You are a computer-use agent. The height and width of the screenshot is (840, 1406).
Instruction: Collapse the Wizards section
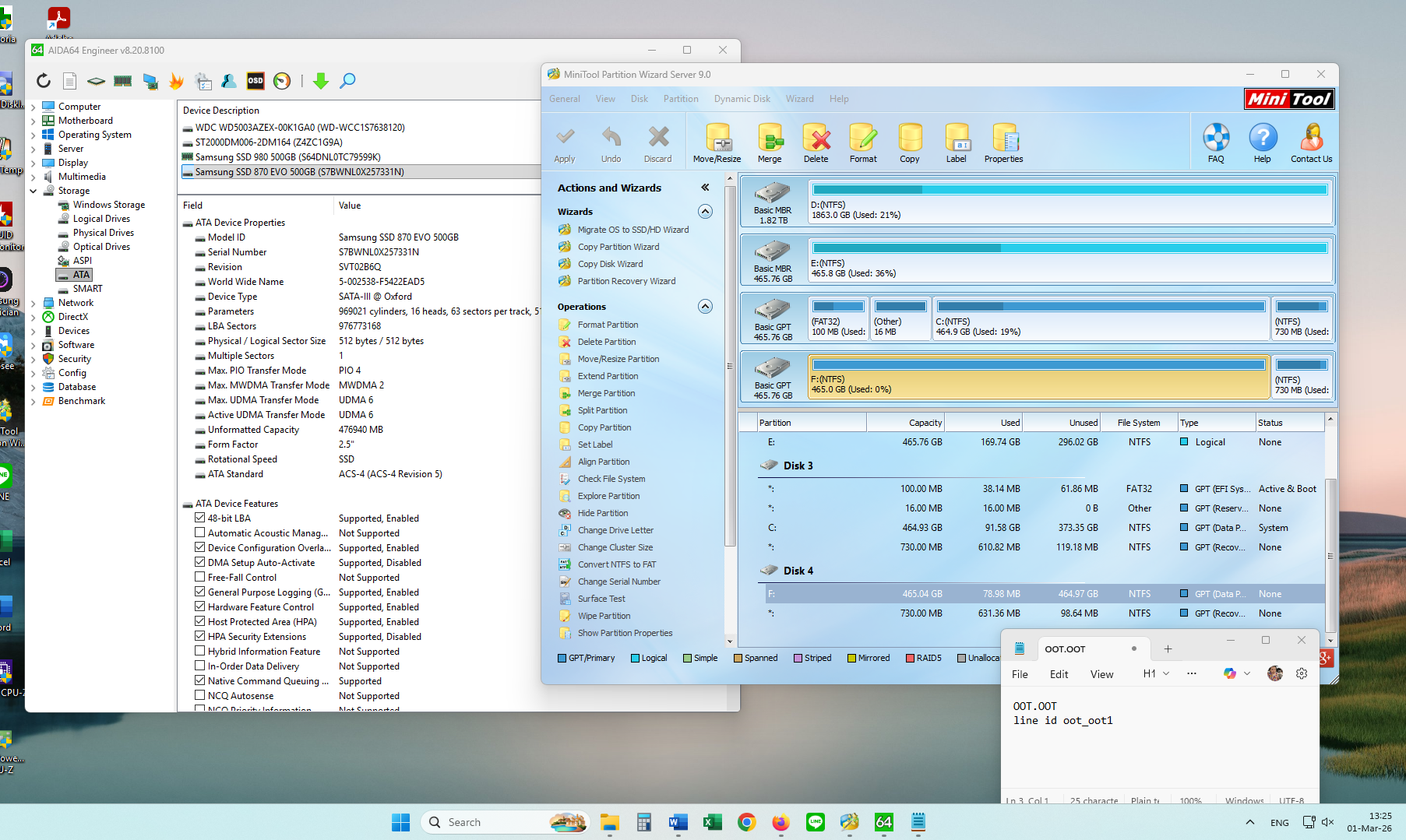click(705, 212)
